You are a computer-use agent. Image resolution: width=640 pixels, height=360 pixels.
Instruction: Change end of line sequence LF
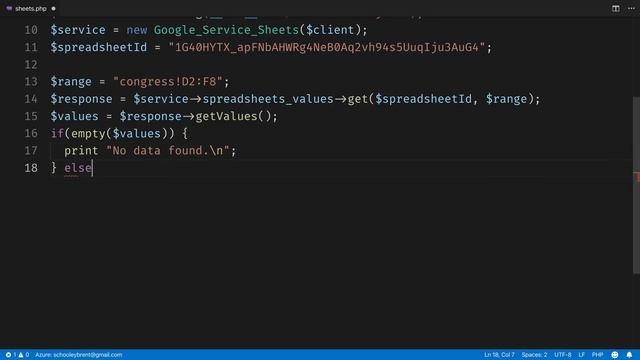582,355
